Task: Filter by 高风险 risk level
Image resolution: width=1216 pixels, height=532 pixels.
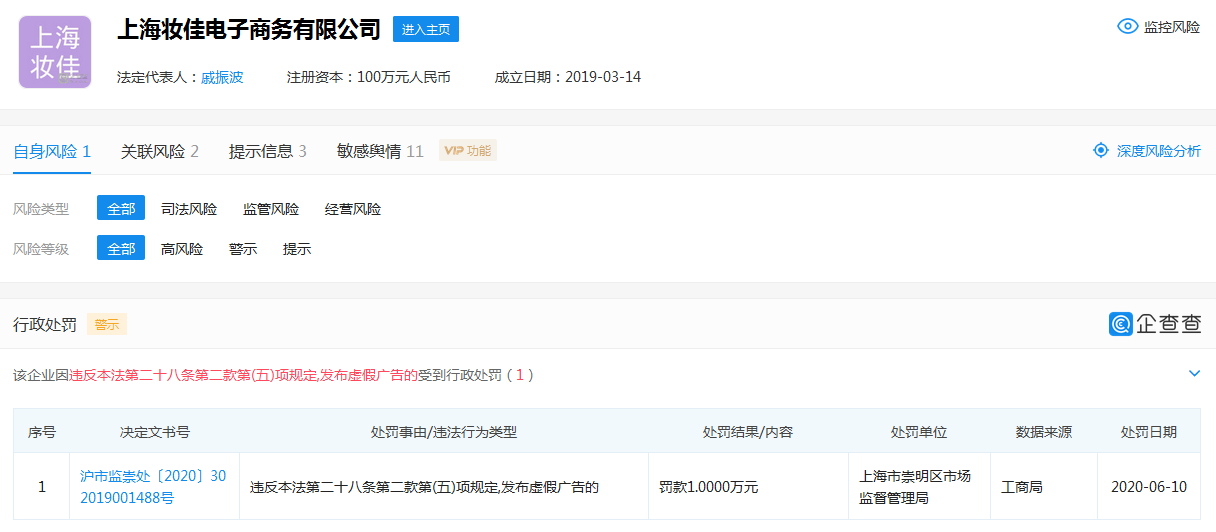Action: 182,249
